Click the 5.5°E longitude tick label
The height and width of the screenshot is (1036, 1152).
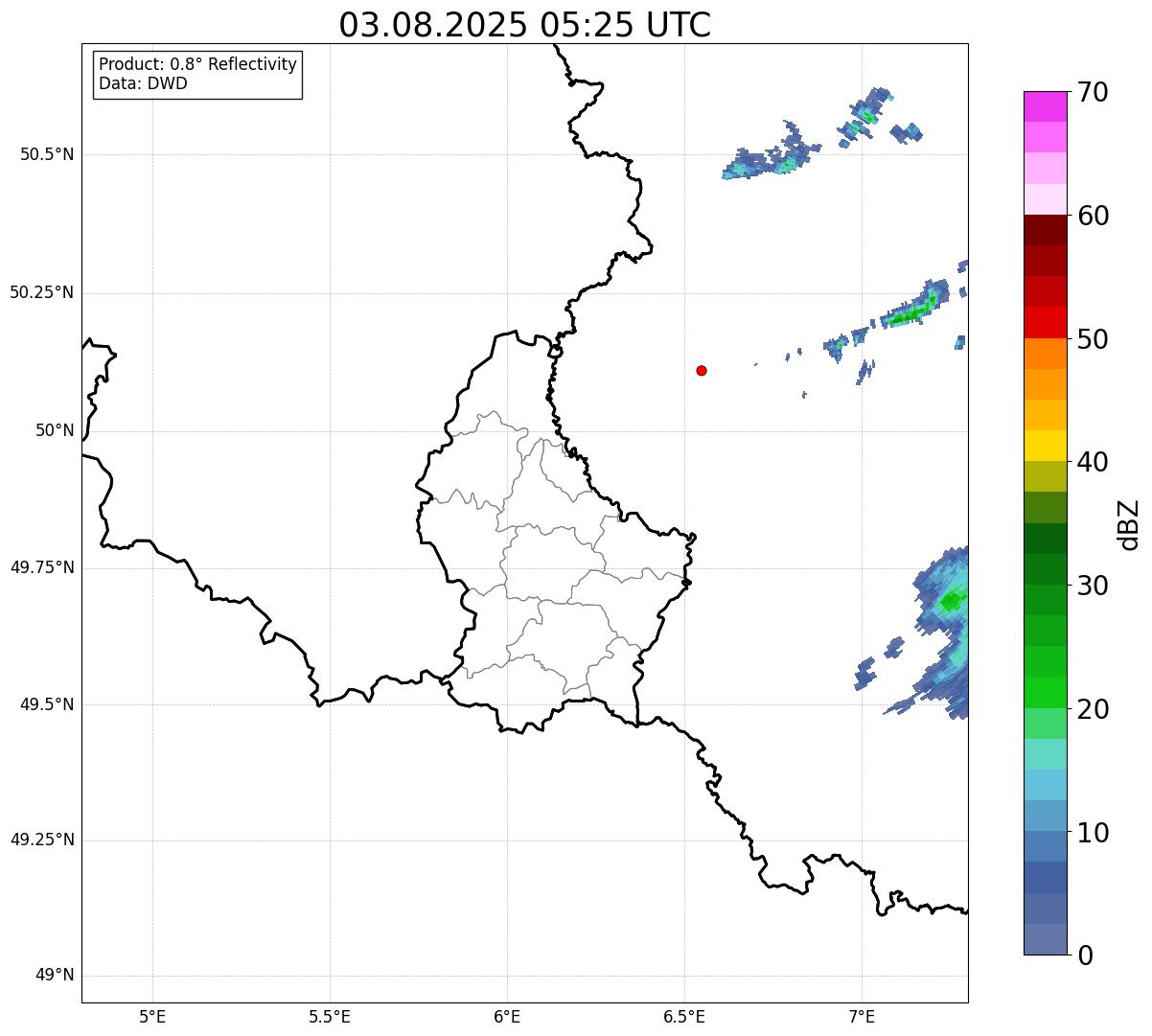330,1015
